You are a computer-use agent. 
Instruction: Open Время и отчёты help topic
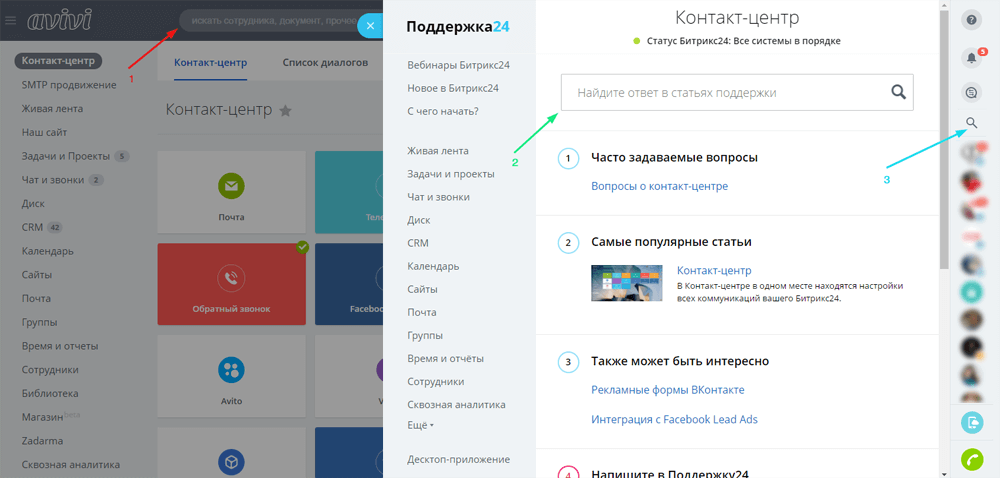click(445, 358)
